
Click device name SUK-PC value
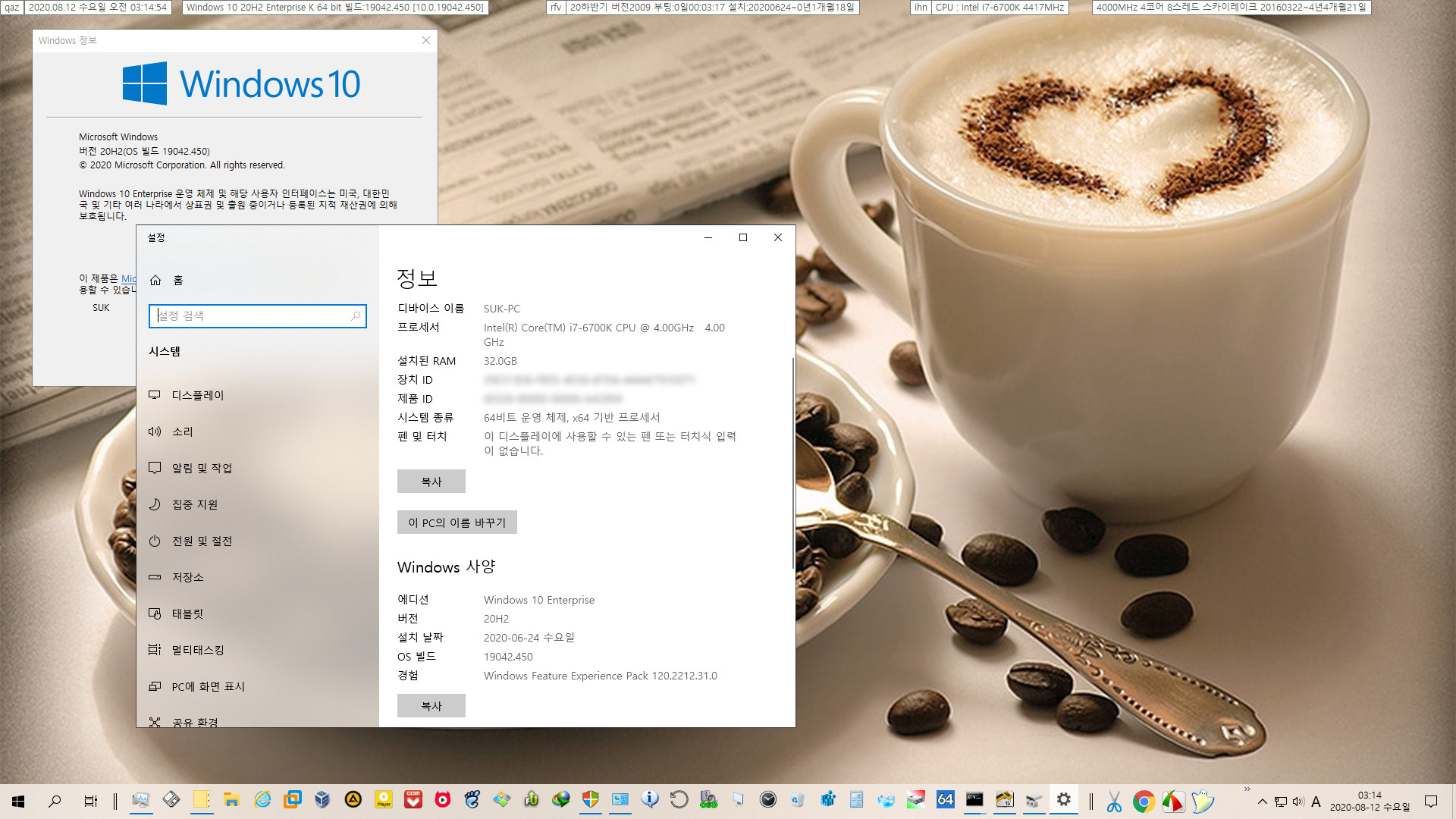(502, 309)
